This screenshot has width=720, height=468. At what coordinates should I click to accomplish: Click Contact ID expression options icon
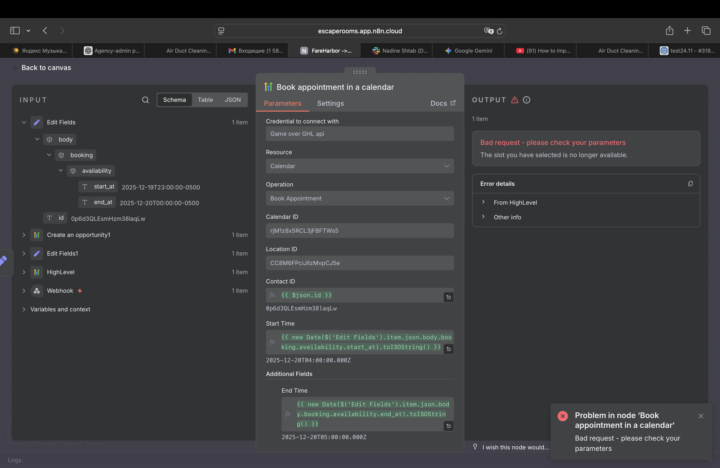pyautogui.click(x=448, y=297)
